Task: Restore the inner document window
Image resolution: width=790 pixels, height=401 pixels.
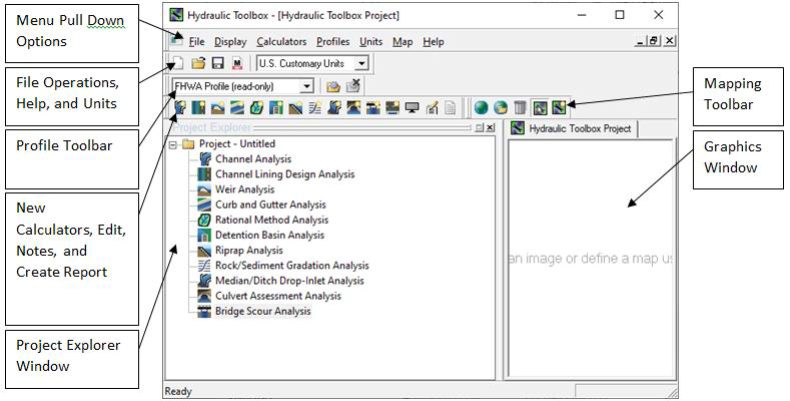Action: (654, 41)
